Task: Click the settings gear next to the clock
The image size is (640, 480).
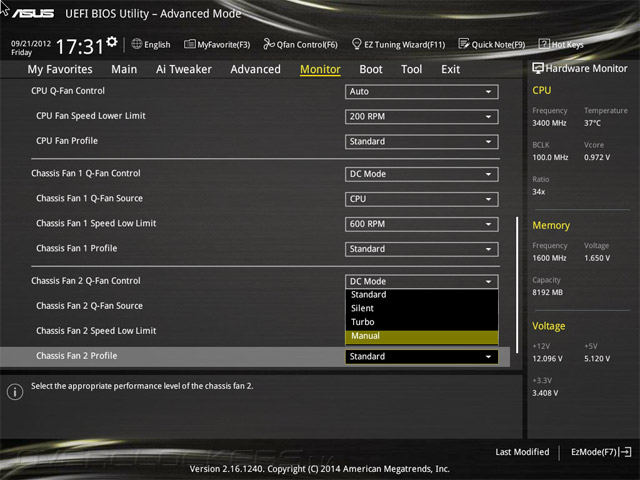Action: coord(111,42)
